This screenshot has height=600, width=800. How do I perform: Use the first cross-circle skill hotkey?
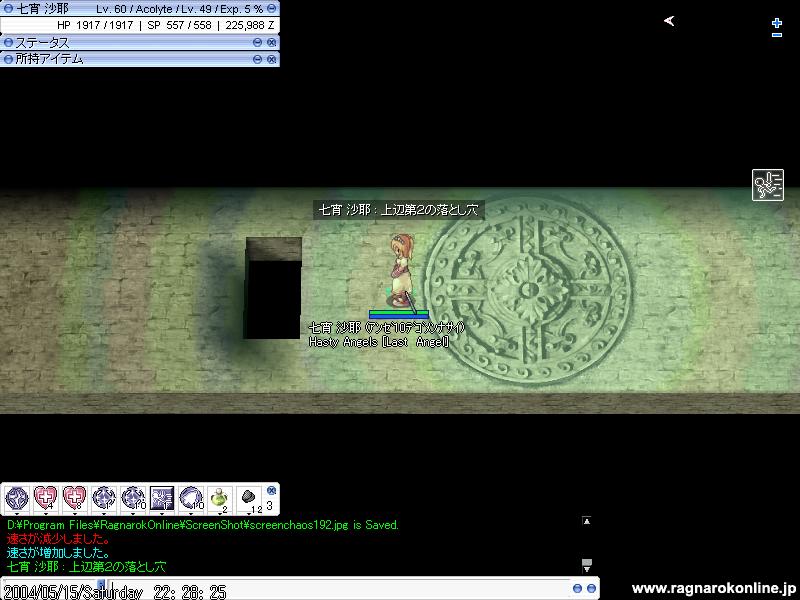[x=16, y=497]
